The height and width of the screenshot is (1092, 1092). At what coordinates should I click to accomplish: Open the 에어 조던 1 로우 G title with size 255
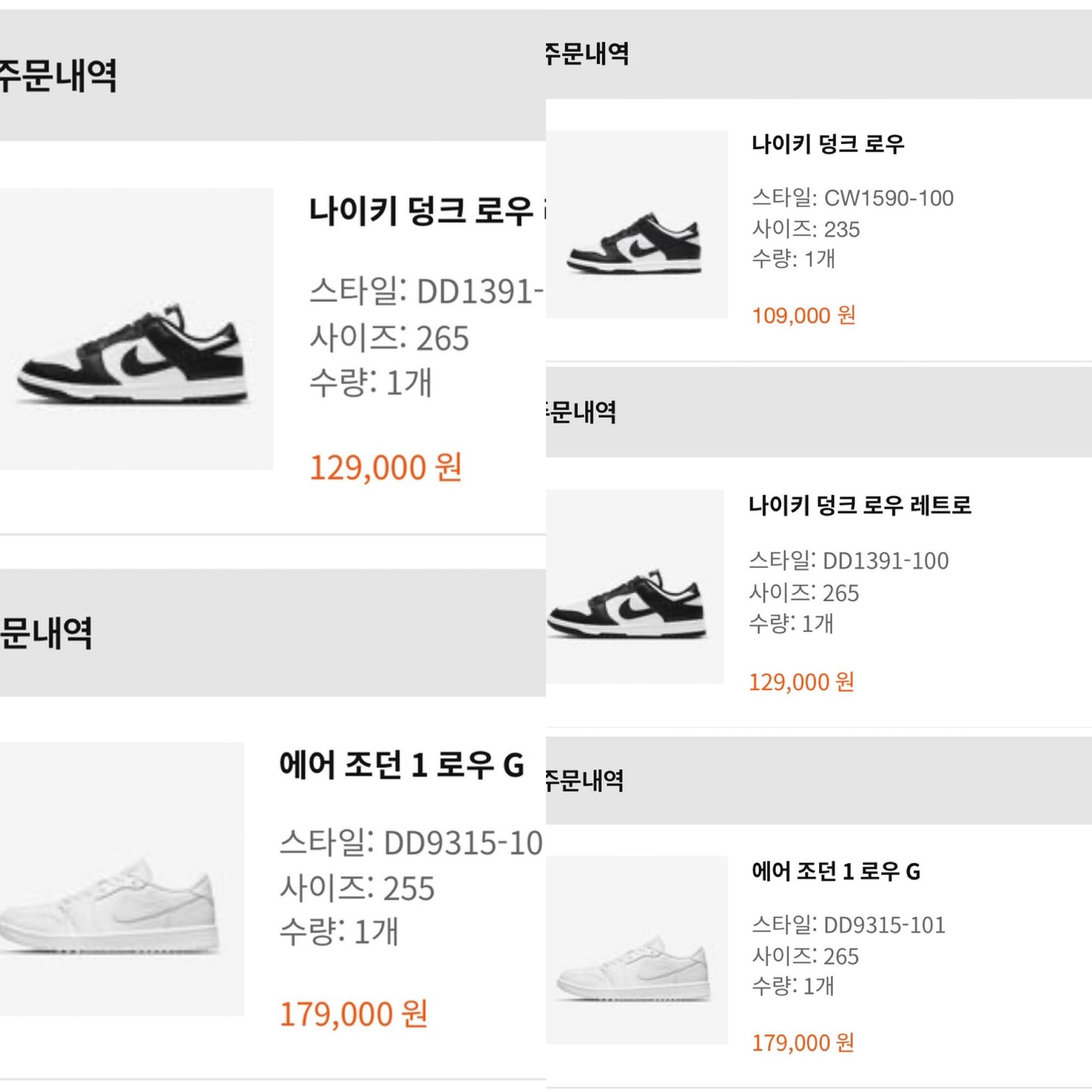[x=402, y=765]
